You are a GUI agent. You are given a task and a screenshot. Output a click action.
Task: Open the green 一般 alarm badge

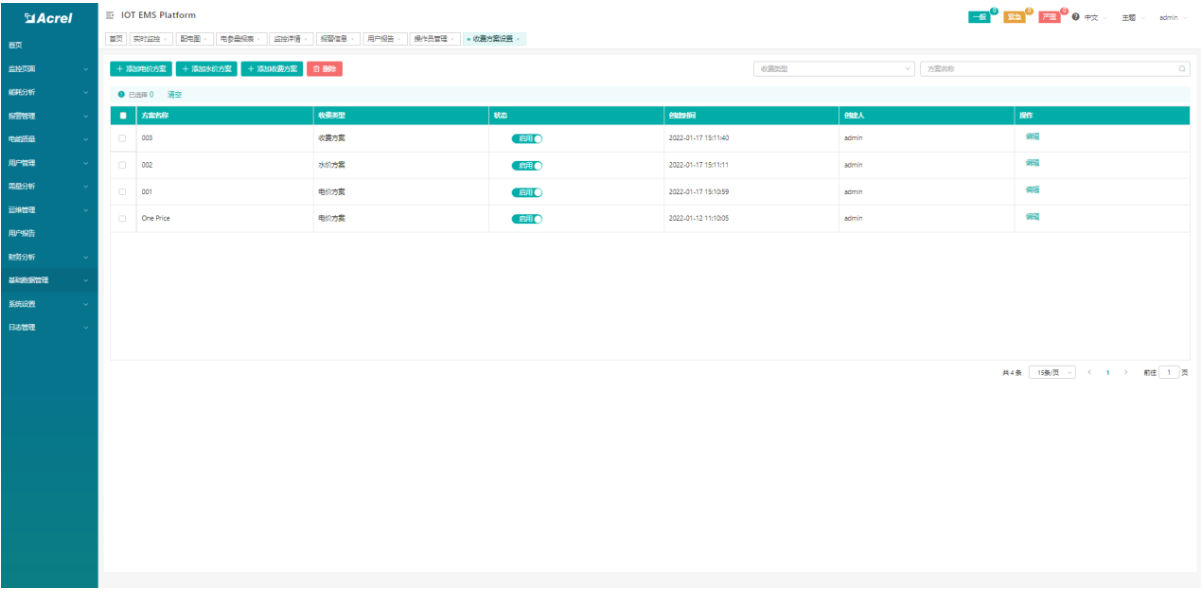[x=979, y=18]
